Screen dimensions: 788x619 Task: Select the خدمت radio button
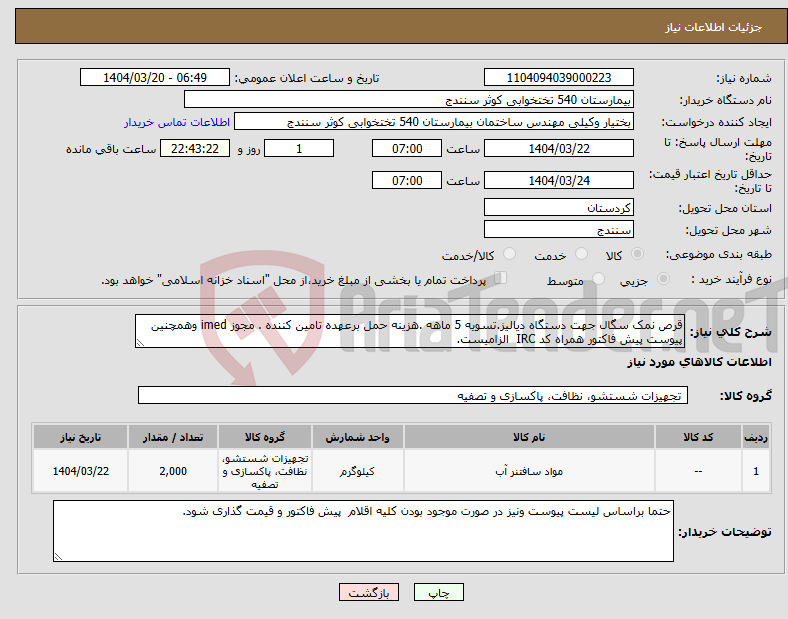[x=581, y=254]
